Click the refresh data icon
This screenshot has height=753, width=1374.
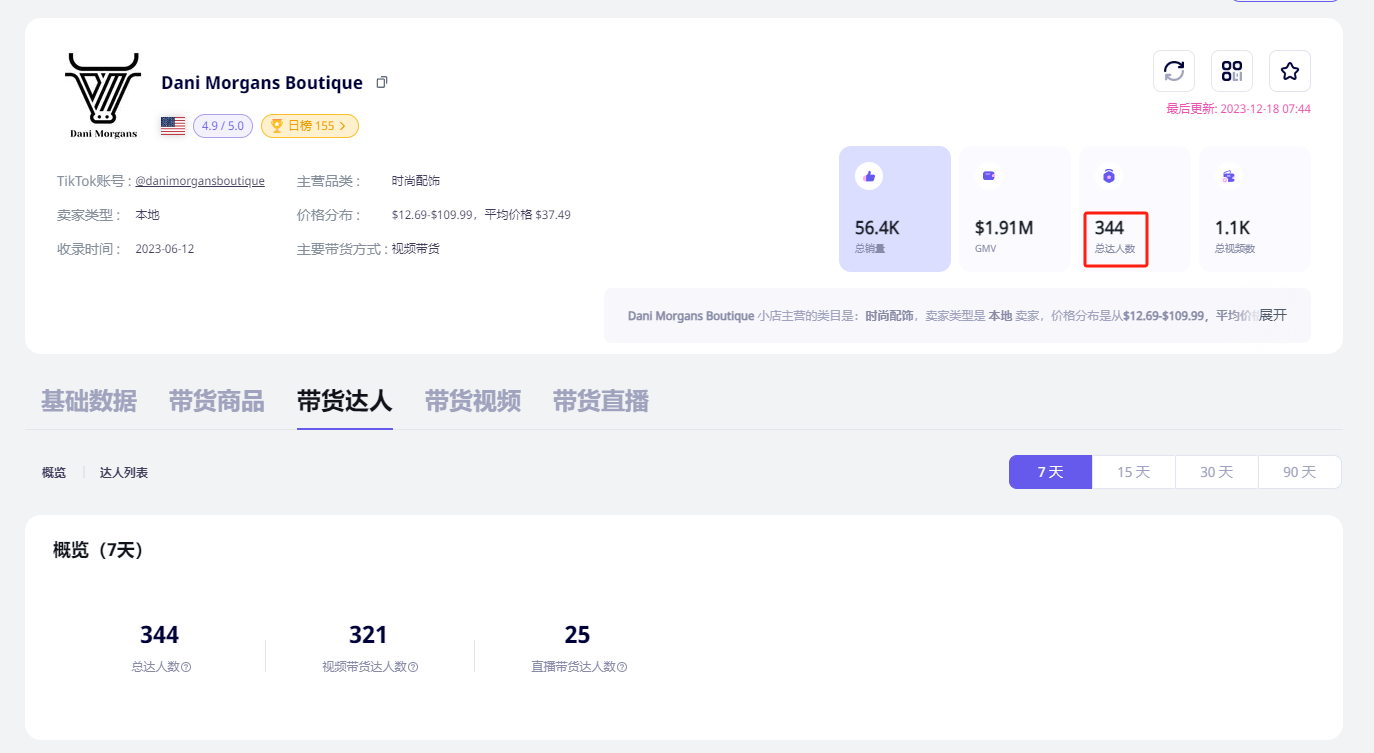coord(1174,71)
